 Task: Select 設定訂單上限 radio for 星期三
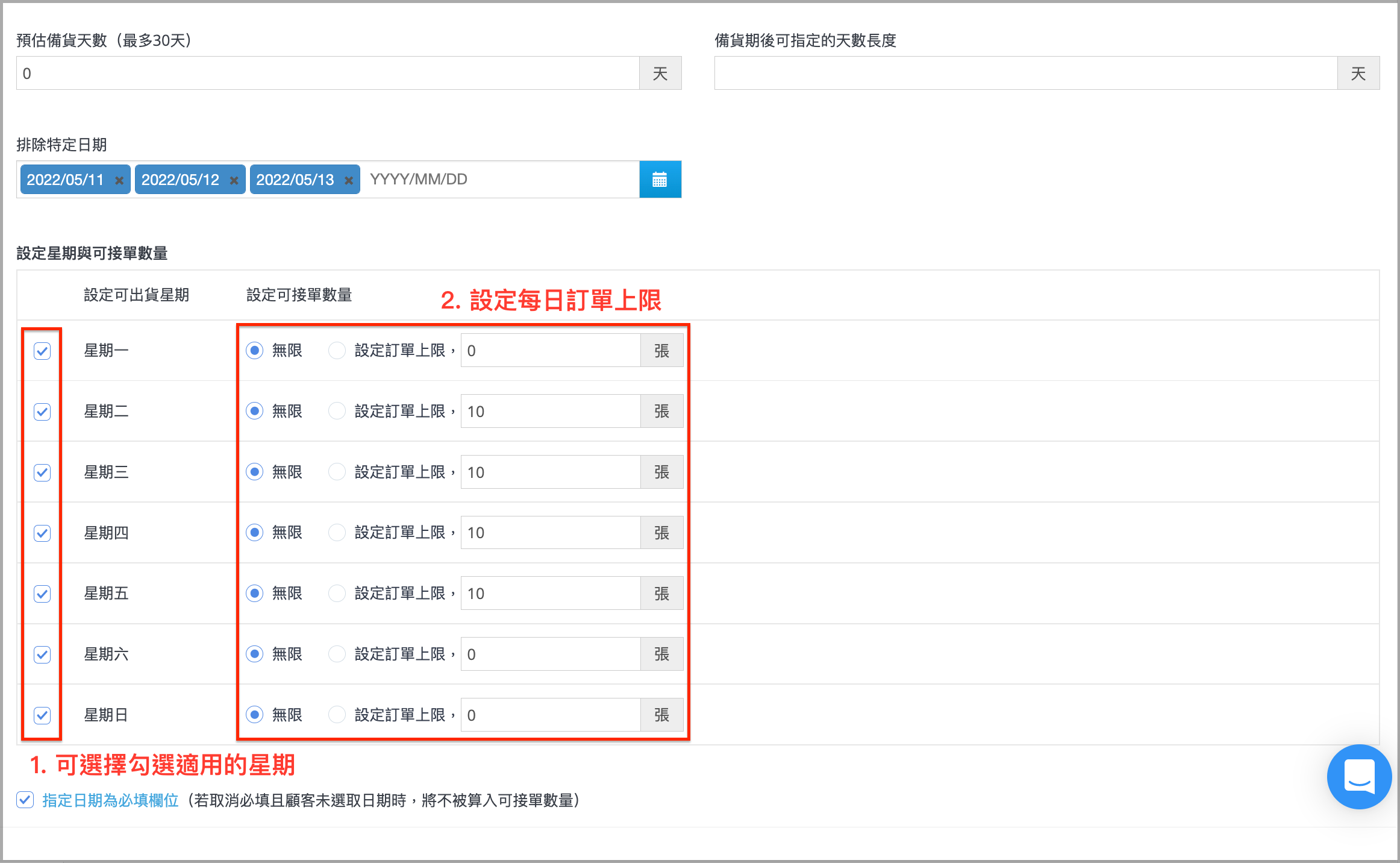[337, 472]
